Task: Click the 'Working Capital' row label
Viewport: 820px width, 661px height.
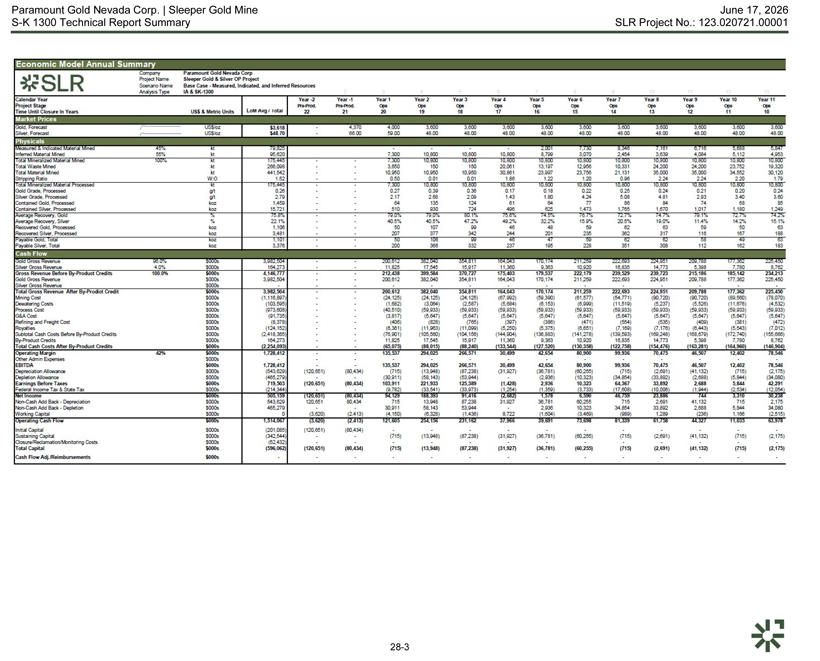Action: click(33, 414)
